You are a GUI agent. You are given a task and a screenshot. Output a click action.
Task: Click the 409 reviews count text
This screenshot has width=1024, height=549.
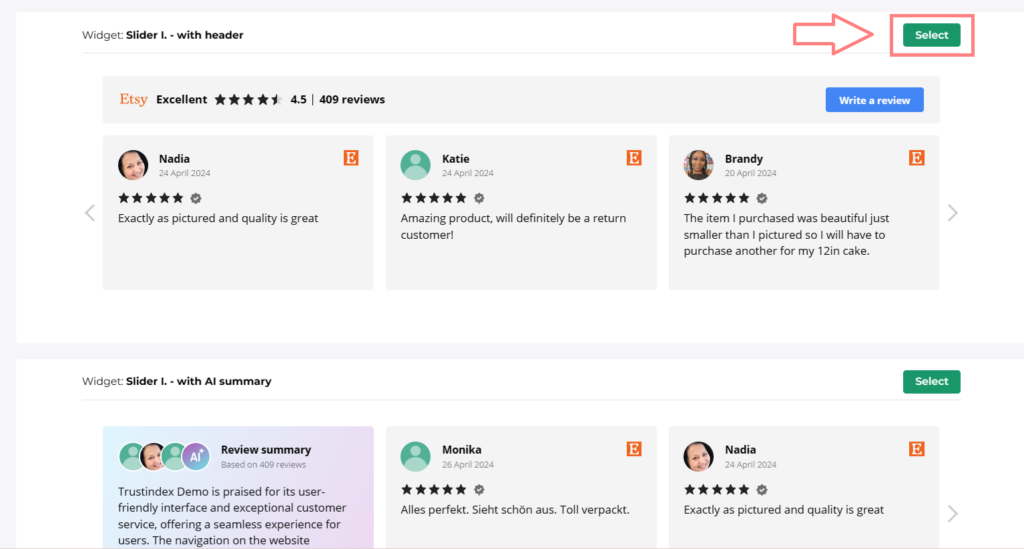point(352,100)
